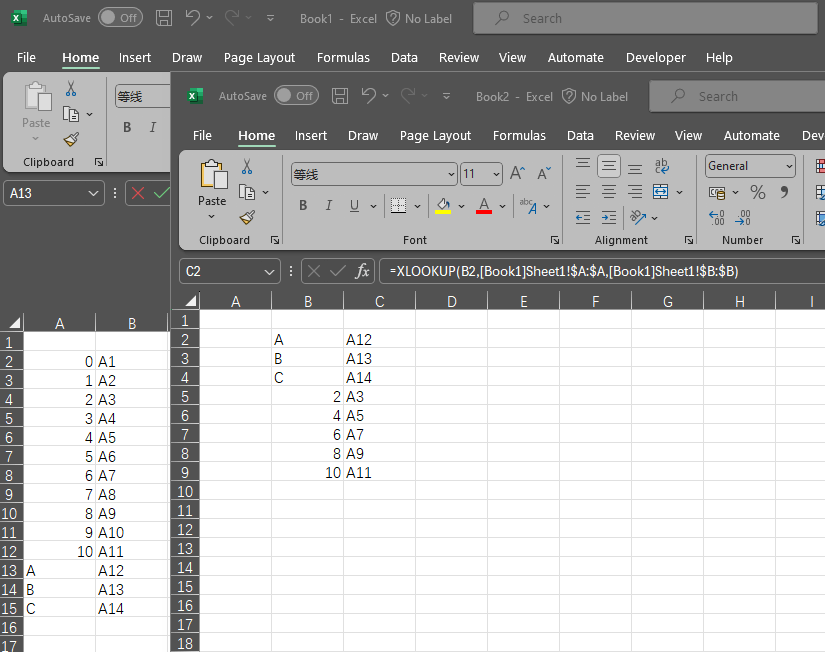Apply the Borders icon in Book2

click(x=398, y=206)
